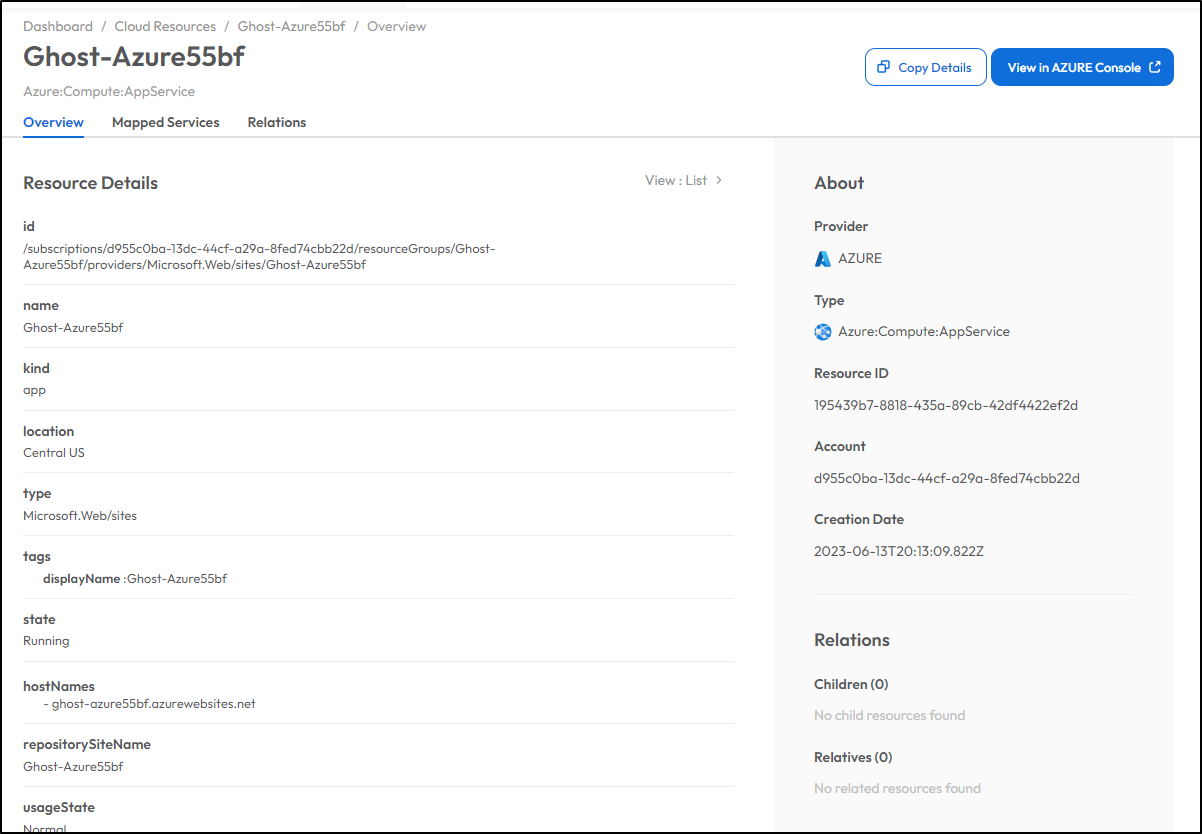This screenshot has width=1202, height=834.
Task: Click the hostNames field label
Action: 59,686
